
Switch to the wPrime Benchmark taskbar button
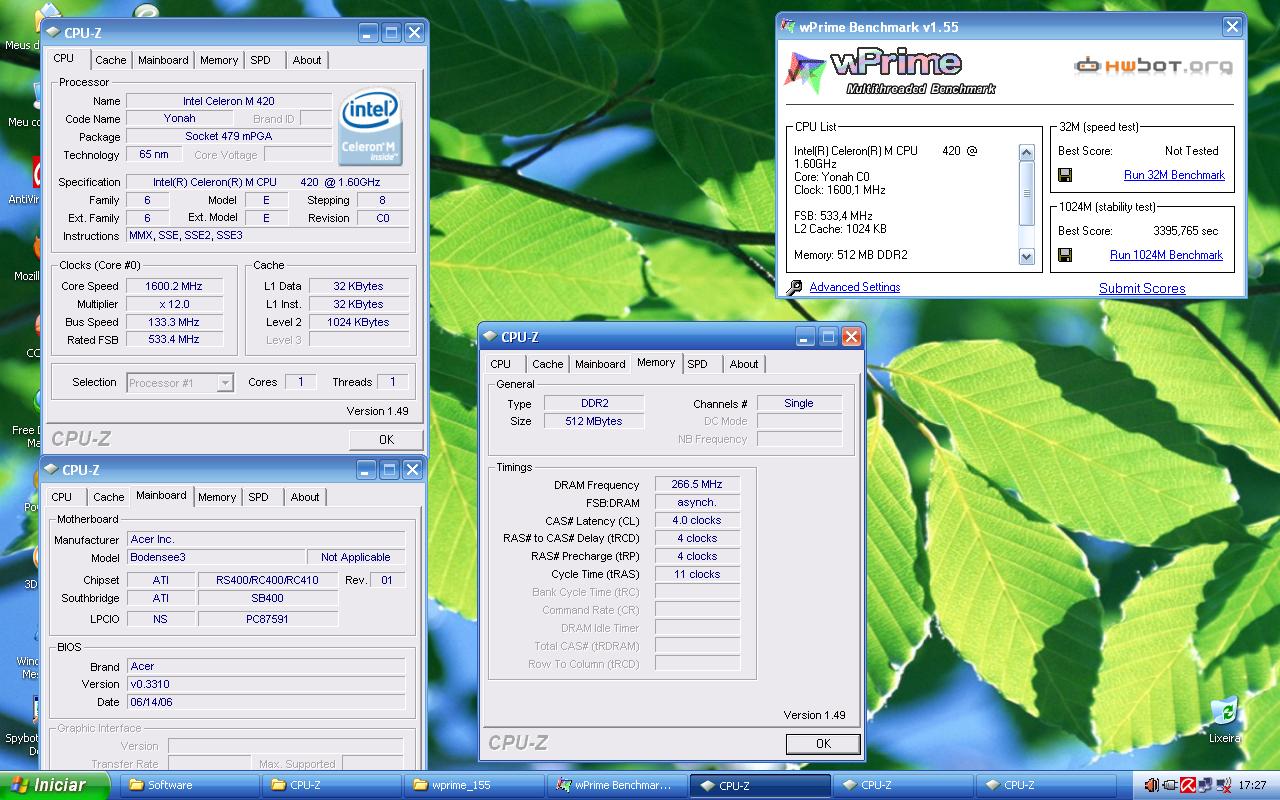pos(617,785)
